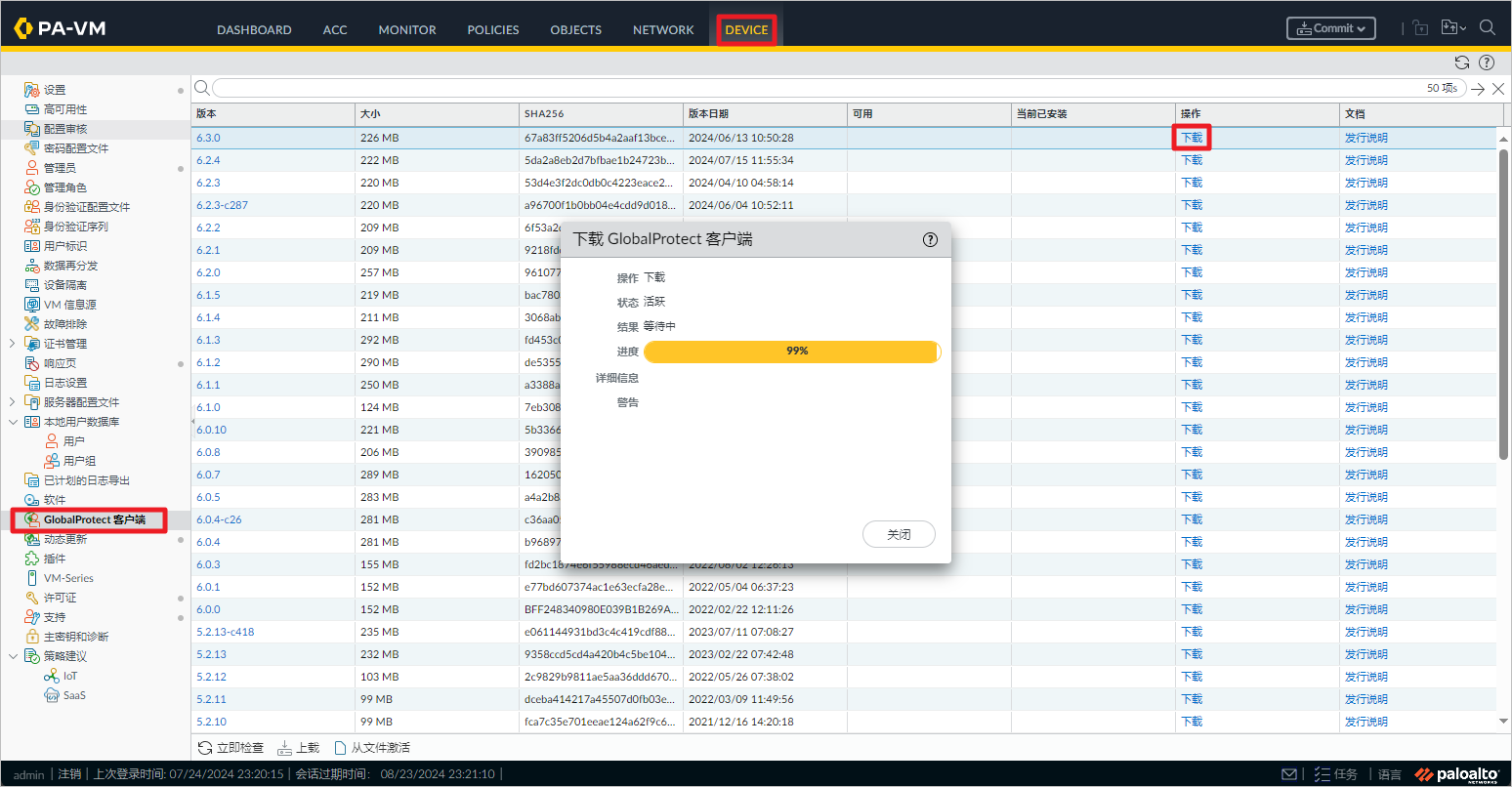Open the MONITOR tab
The image size is (1512, 787).
pyautogui.click(x=407, y=30)
